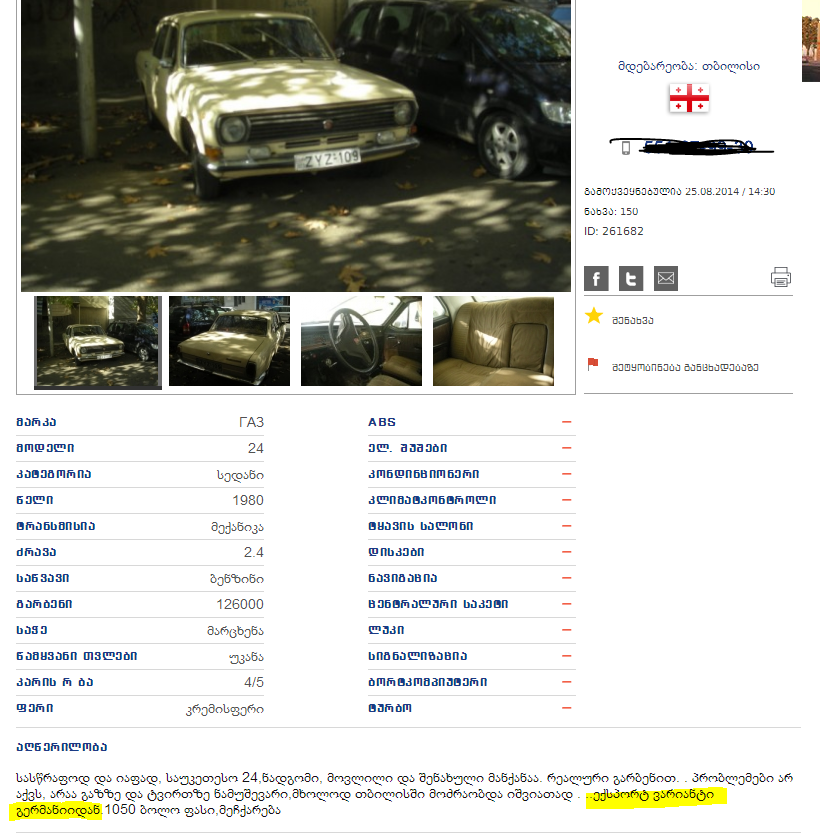Click the listing ID: 261682 text
Screen dimensions: 820x833
click(x=613, y=232)
